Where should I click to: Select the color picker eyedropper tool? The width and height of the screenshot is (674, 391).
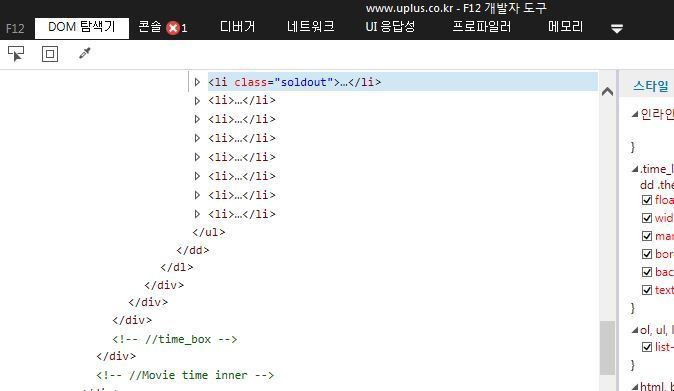pos(85,53)
